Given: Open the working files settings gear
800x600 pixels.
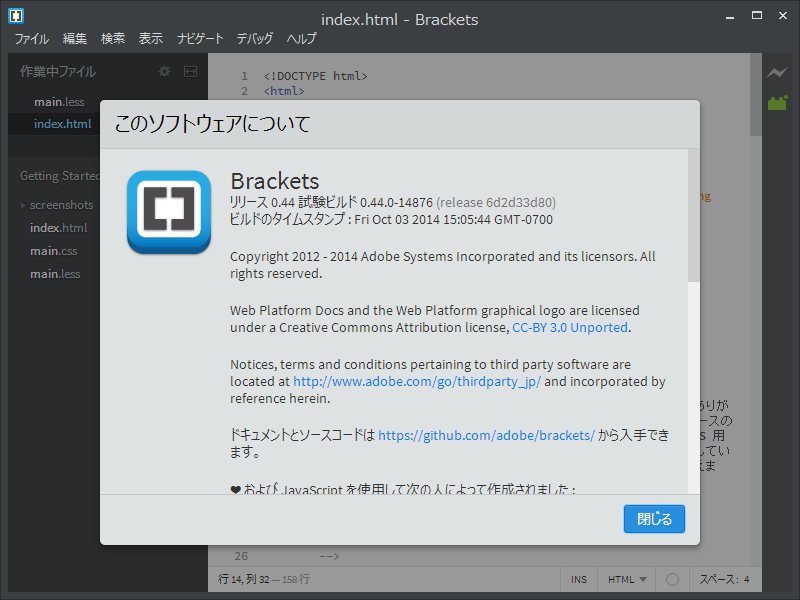Looking at the screenshot, I should (x=163, y=71).
